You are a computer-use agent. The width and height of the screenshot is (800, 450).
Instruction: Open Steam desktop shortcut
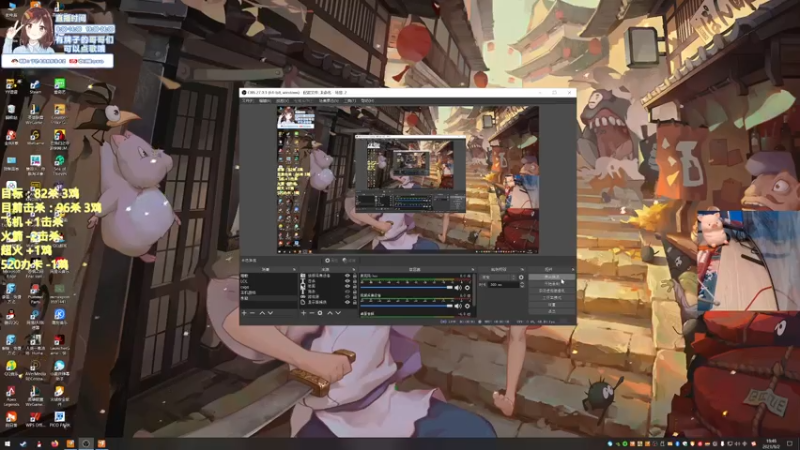35,87
